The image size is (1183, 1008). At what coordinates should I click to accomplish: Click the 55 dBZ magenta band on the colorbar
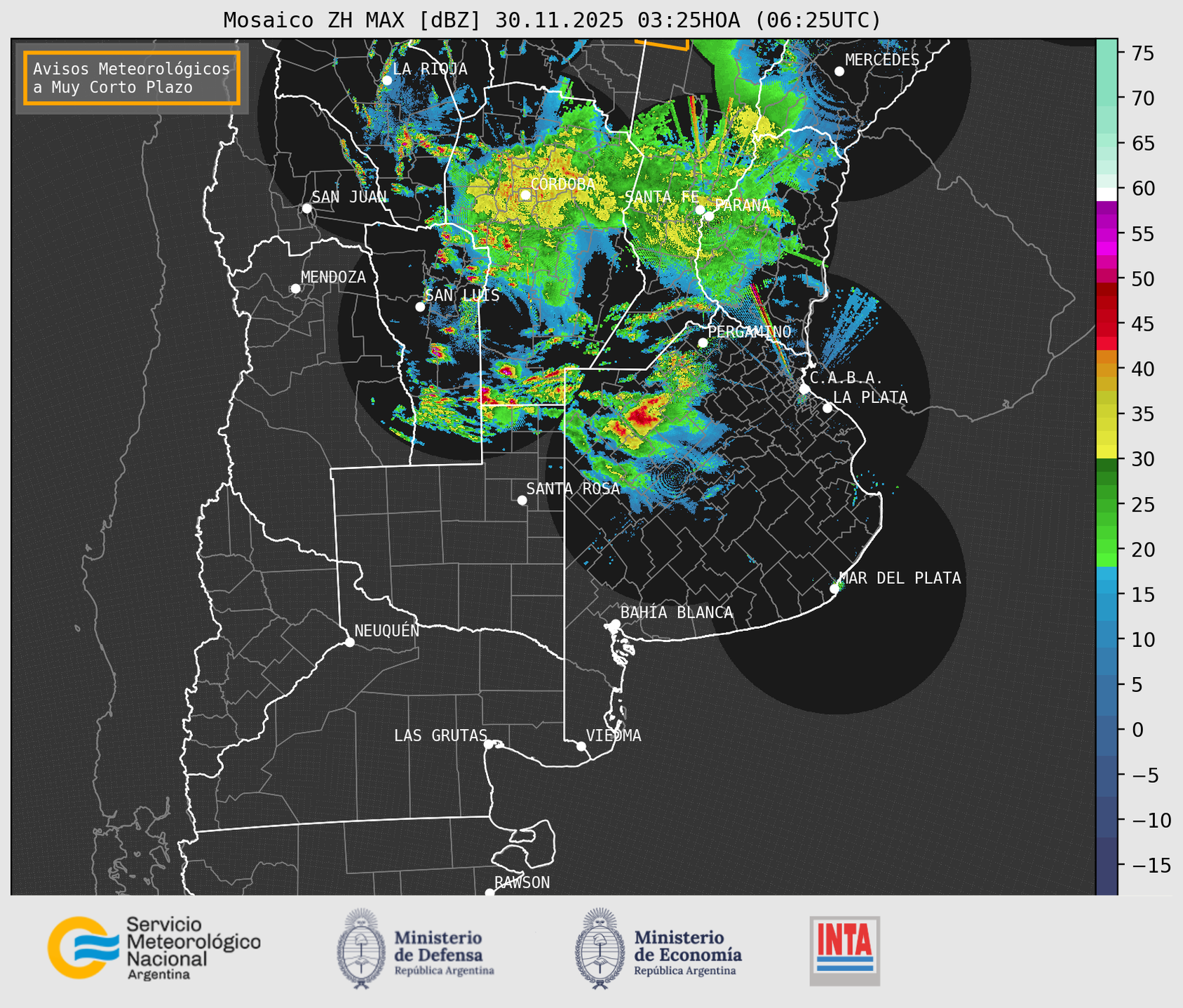click(1107, 234)
